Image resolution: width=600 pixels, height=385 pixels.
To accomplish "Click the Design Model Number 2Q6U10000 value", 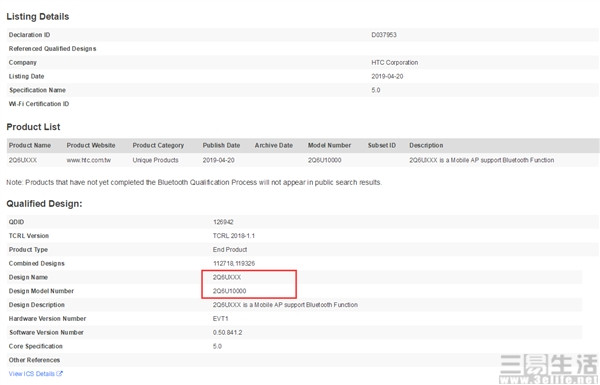I will click(230, 291).
